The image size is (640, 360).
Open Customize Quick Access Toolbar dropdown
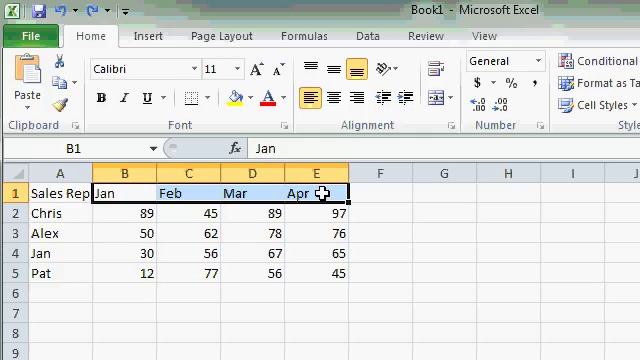pos(126,12)
